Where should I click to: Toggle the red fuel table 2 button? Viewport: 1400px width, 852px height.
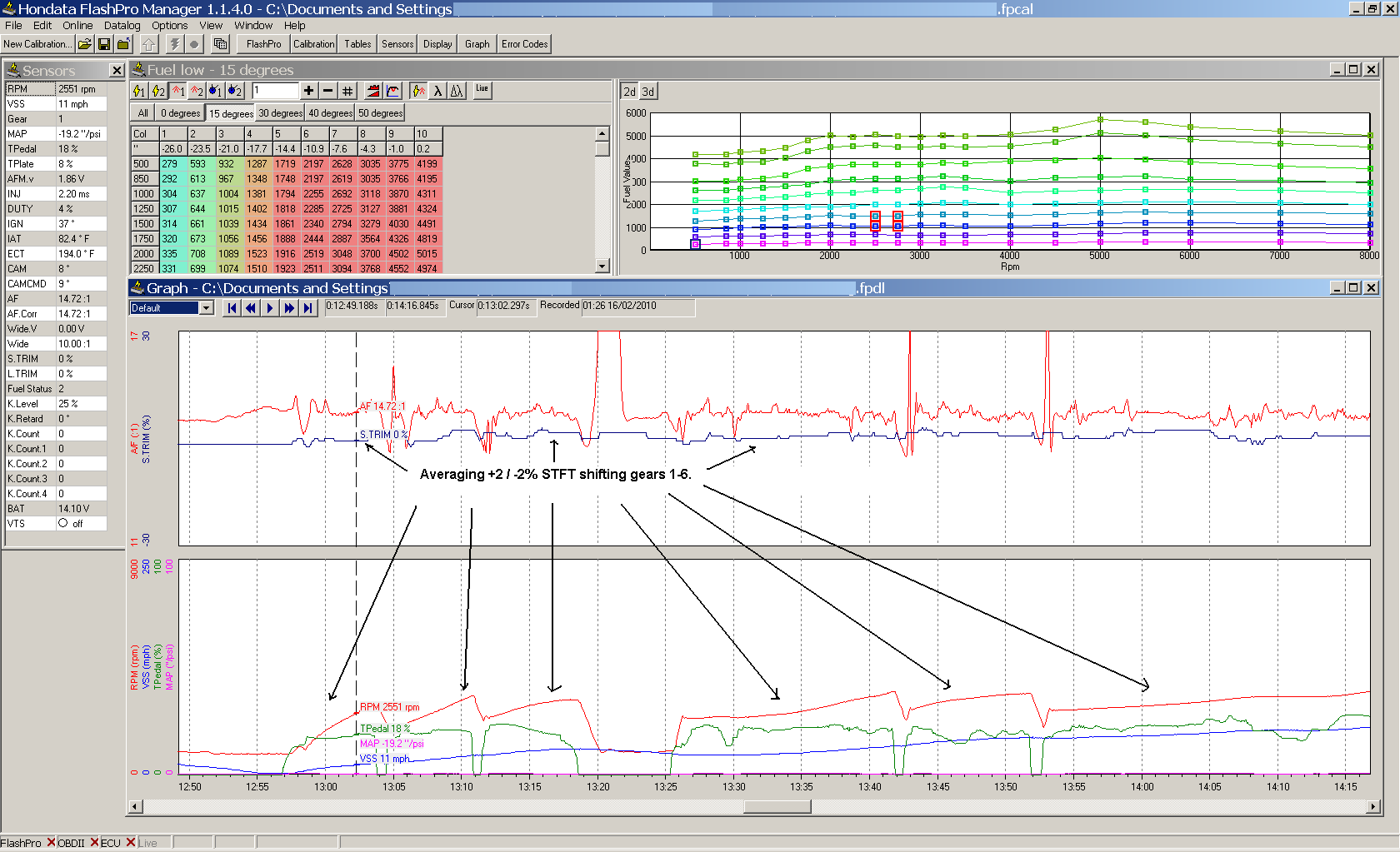[197, 91]
